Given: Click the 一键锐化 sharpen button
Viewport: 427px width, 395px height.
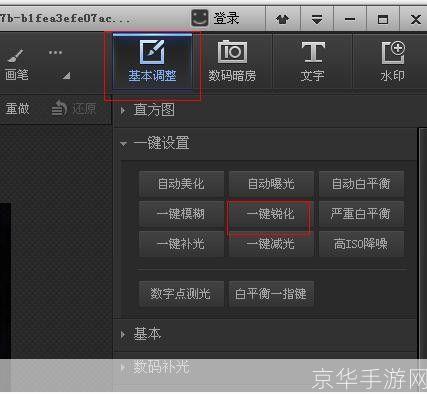Looking at the screenshot, I should coord(271,214).
